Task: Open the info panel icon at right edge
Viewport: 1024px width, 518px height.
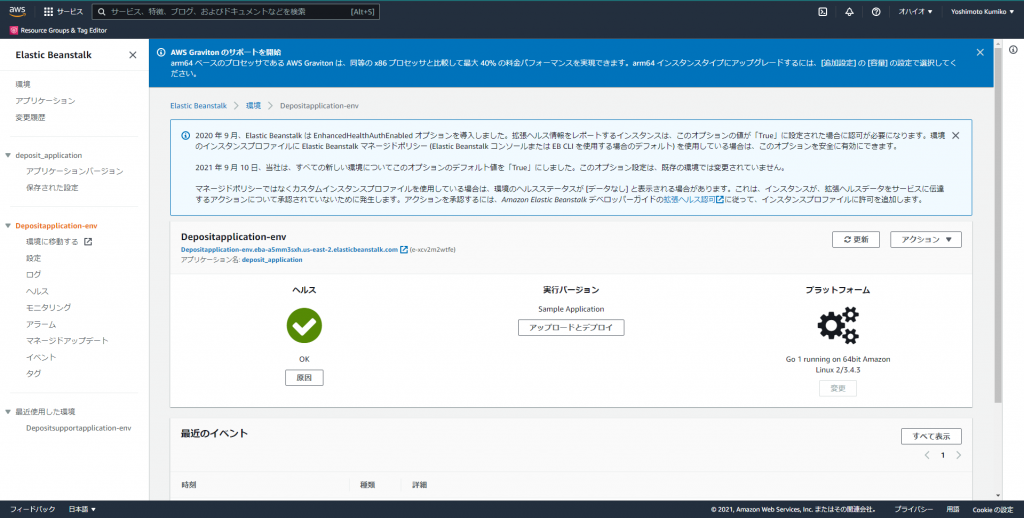Action: pos(1013,50)
